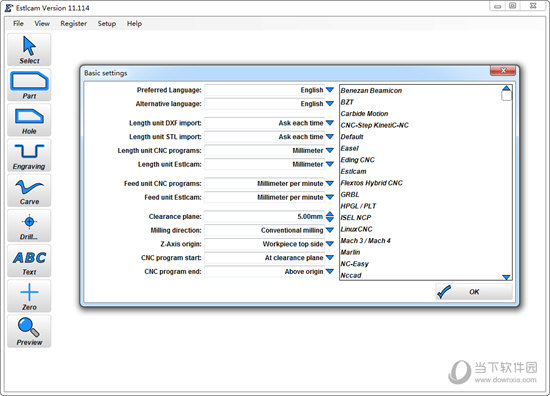Viewport: 550px width, 396px height.
Task: Select Nccad in the controller list
Action: pyautogui.click(x=351, y=276)
